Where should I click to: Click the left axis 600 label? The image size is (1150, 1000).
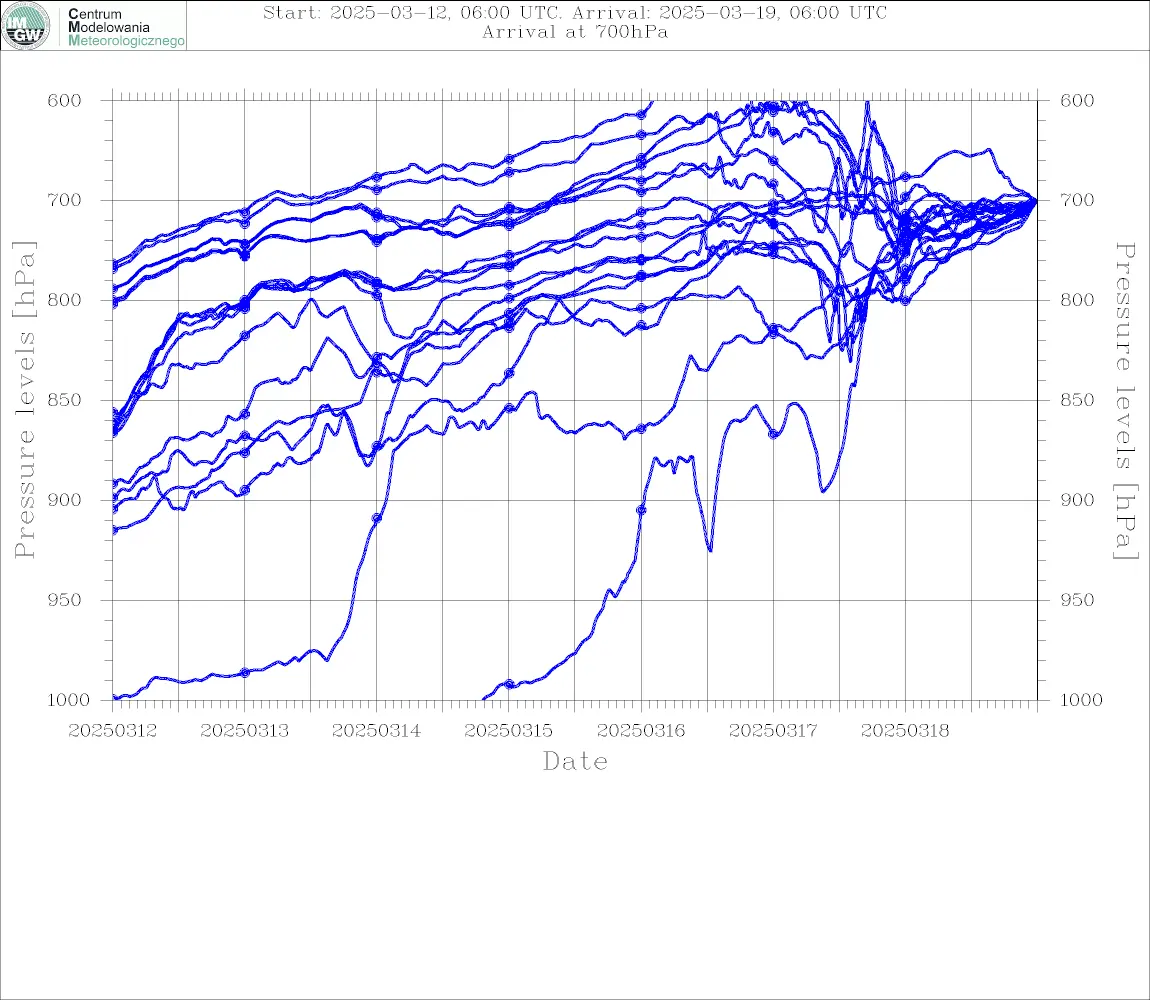[65, 101]
